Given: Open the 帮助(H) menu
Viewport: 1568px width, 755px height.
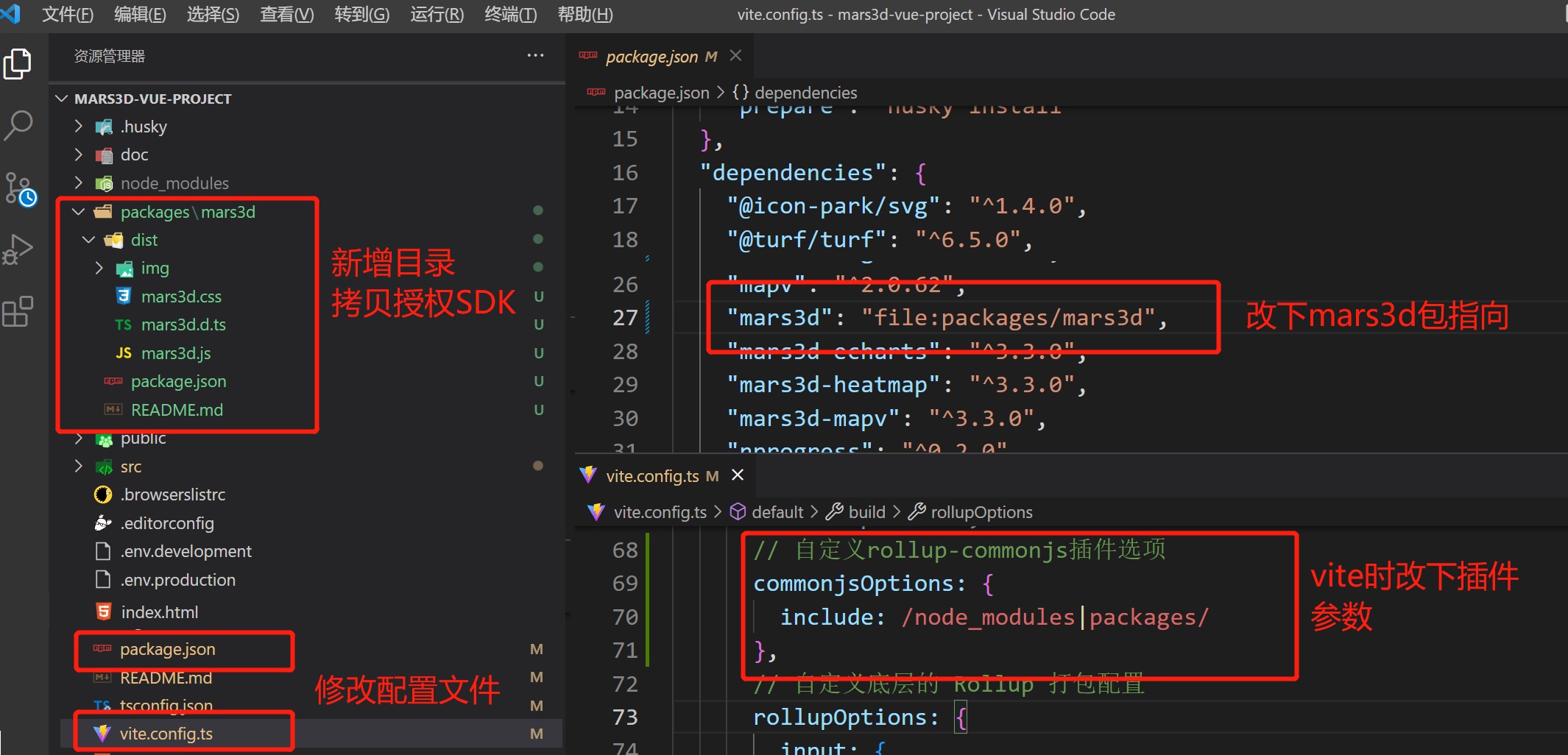Looking at the screenshot, I should 585,15.
